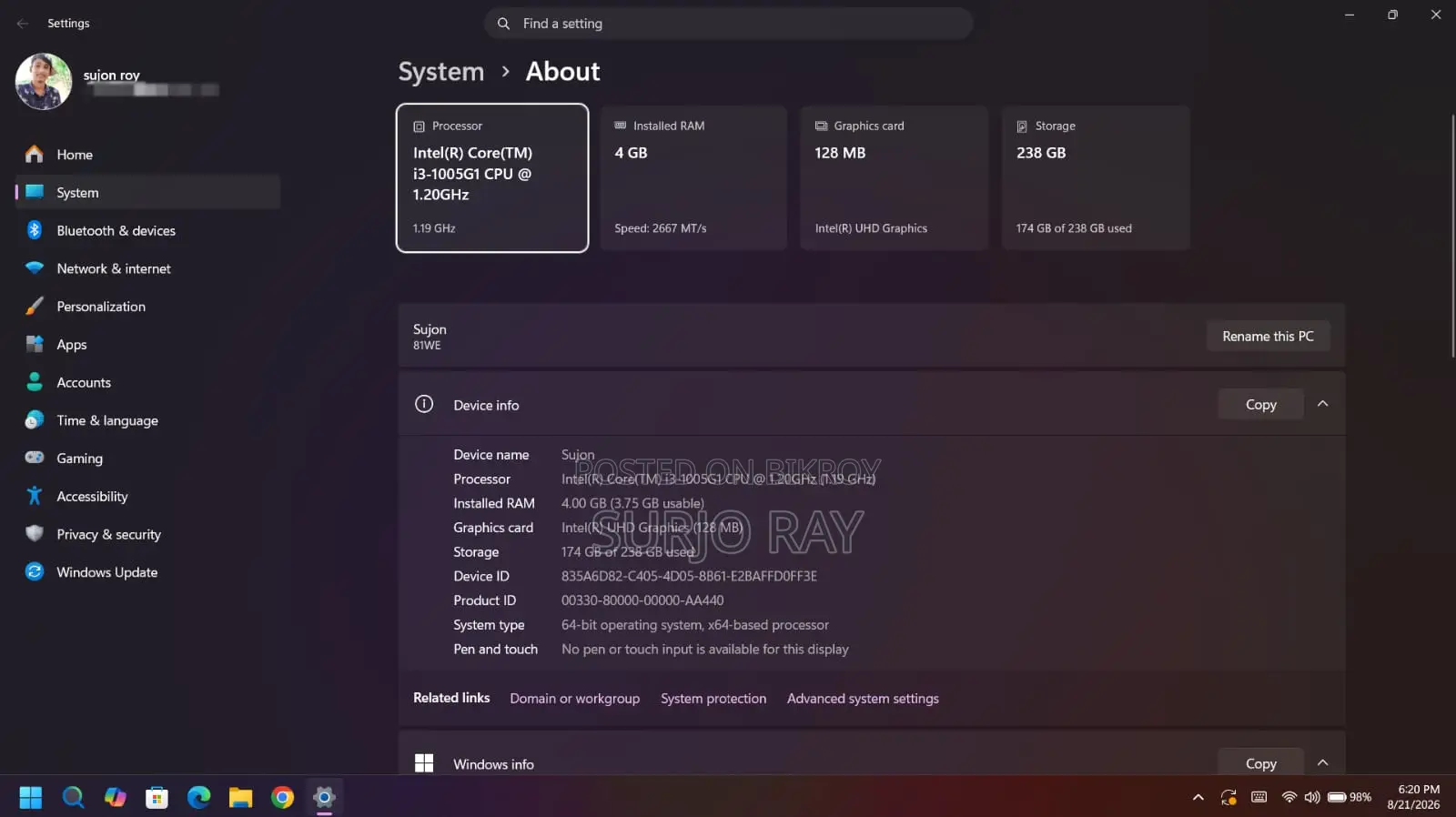Click the Settings back arrow
1456x817 pixels.
[x=23, y=24]
